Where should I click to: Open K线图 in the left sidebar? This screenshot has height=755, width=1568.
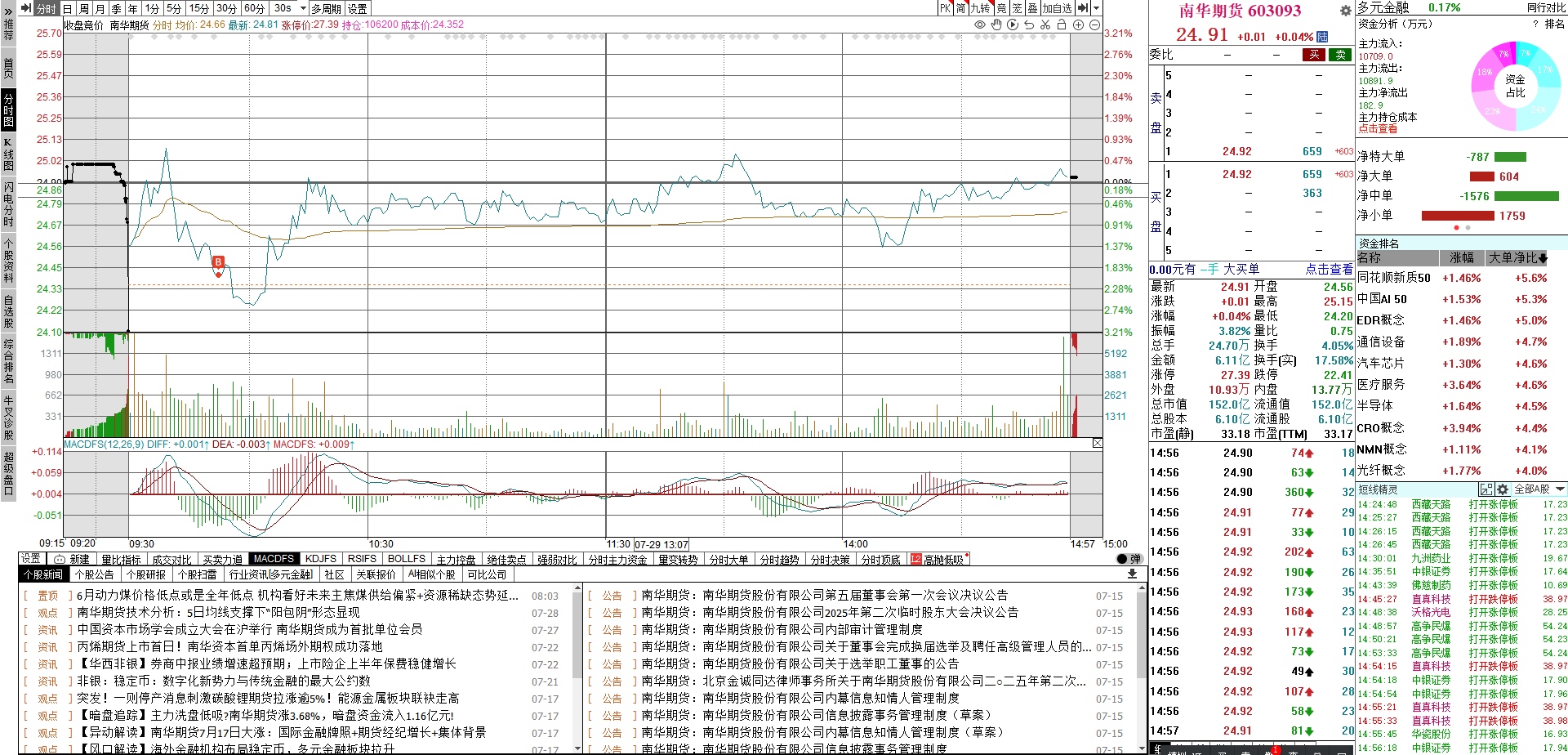[8, 154]
